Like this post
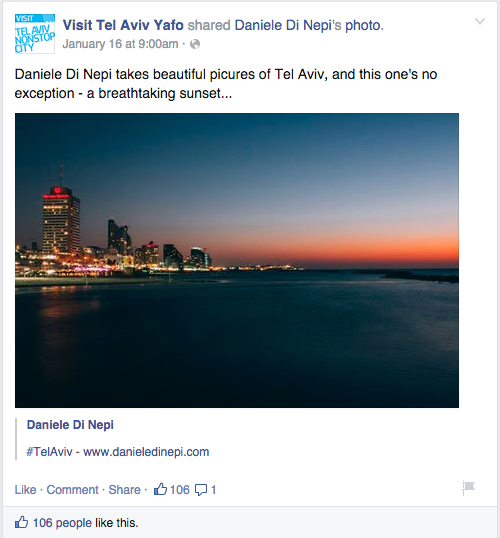 pos(25,490)
